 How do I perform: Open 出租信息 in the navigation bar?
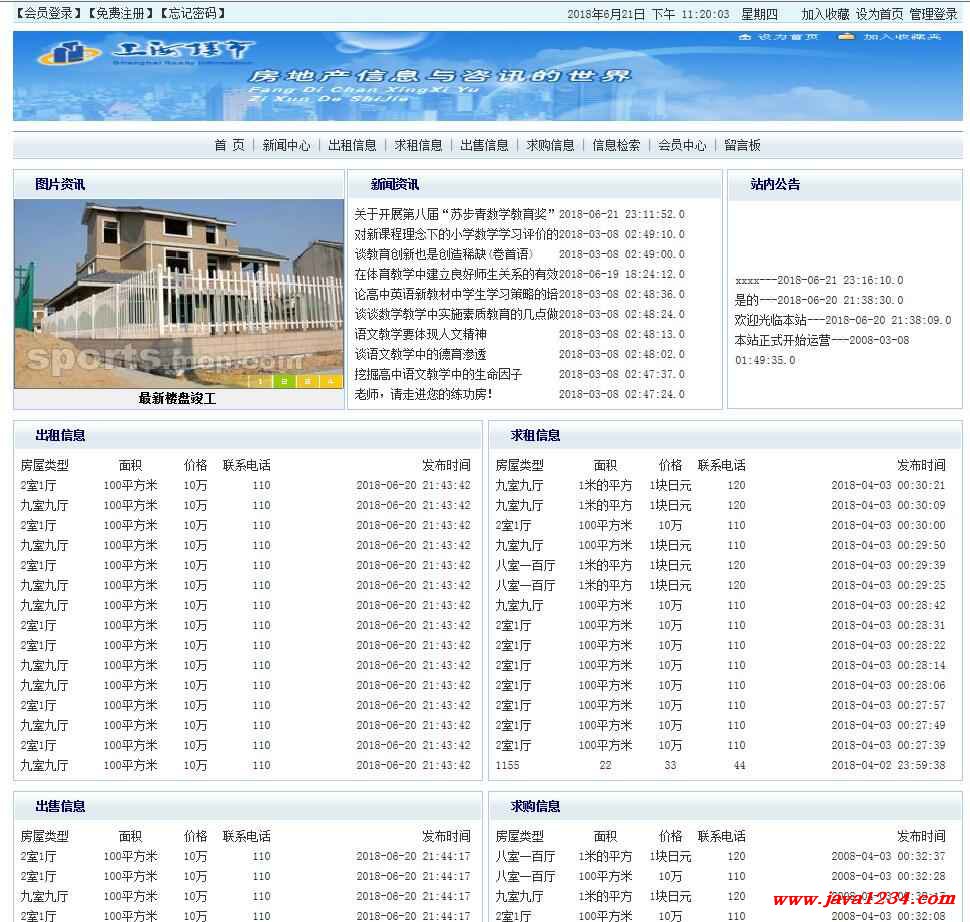tap(352, 145)
